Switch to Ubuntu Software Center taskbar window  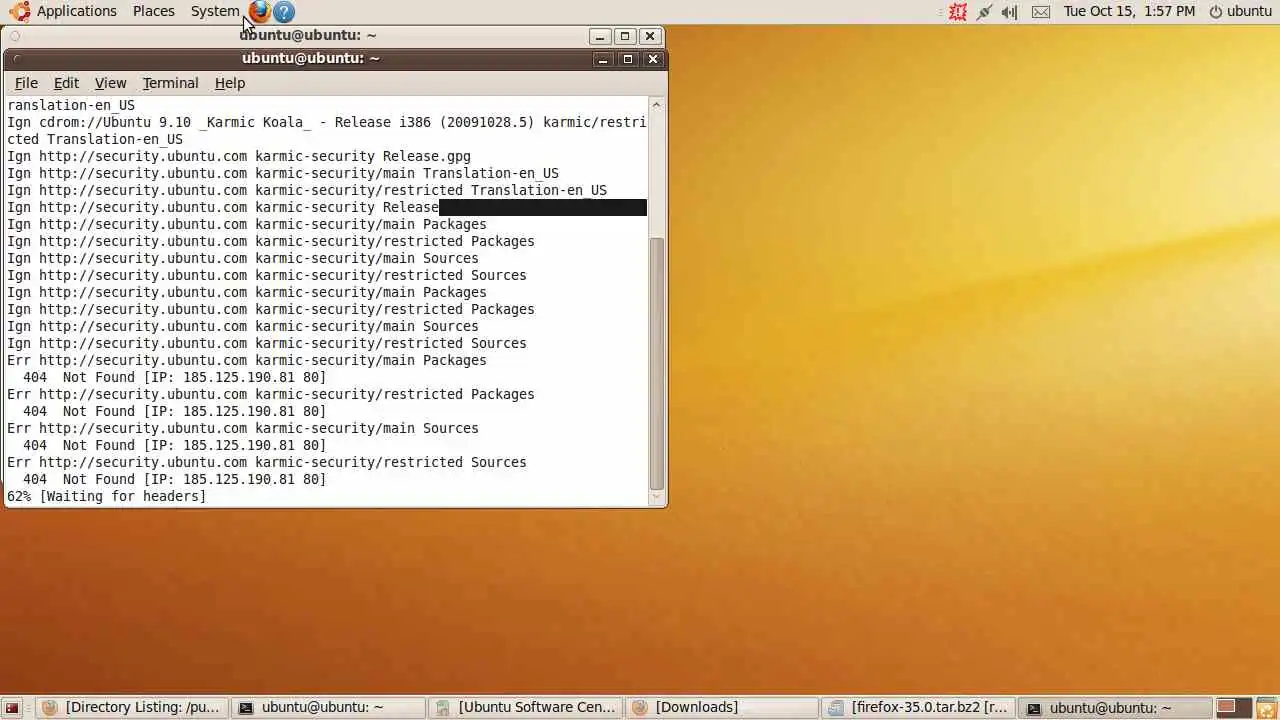pos(526,707)
